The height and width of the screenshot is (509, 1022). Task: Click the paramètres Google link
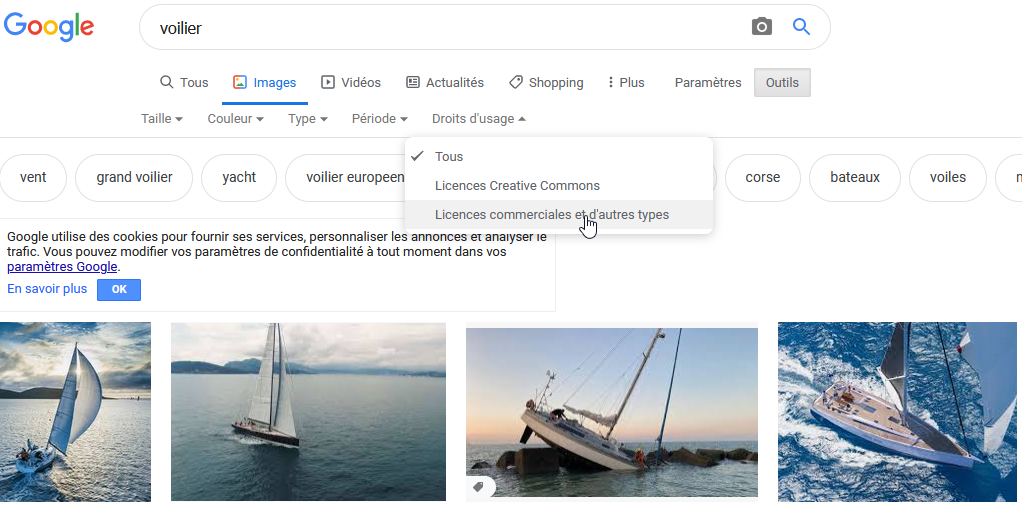pyautogui.click(x=62, y=267)
